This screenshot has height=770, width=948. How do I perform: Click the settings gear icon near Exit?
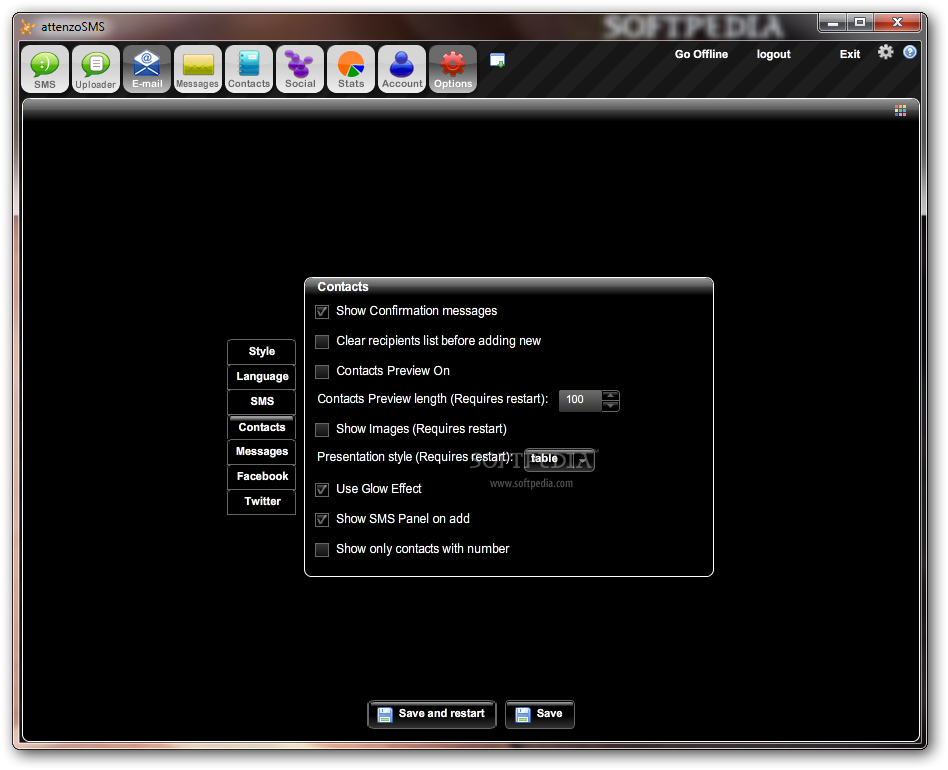(x=885, y=52)
